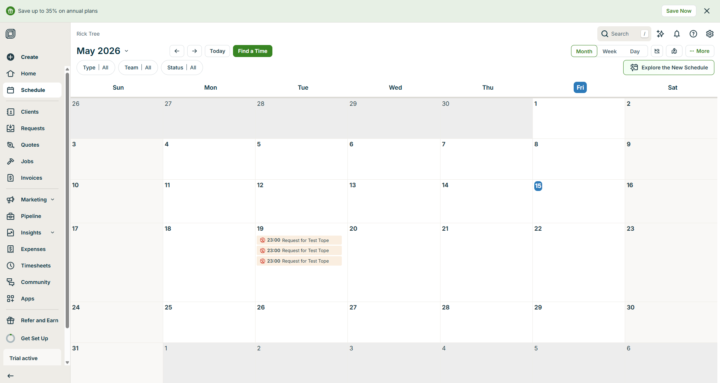Open the More options menu
This screenshot has width=720, height=383.
[699, 51]
